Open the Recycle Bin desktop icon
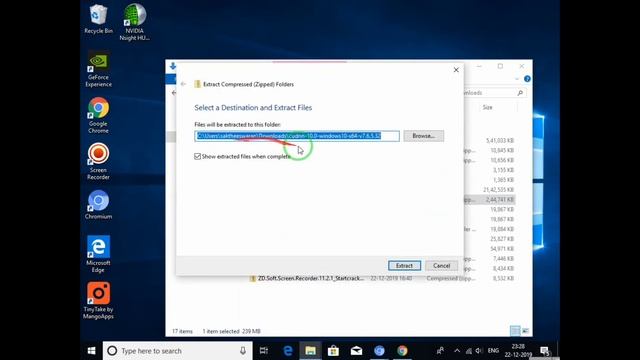The image size is (640, 360). 98,19
